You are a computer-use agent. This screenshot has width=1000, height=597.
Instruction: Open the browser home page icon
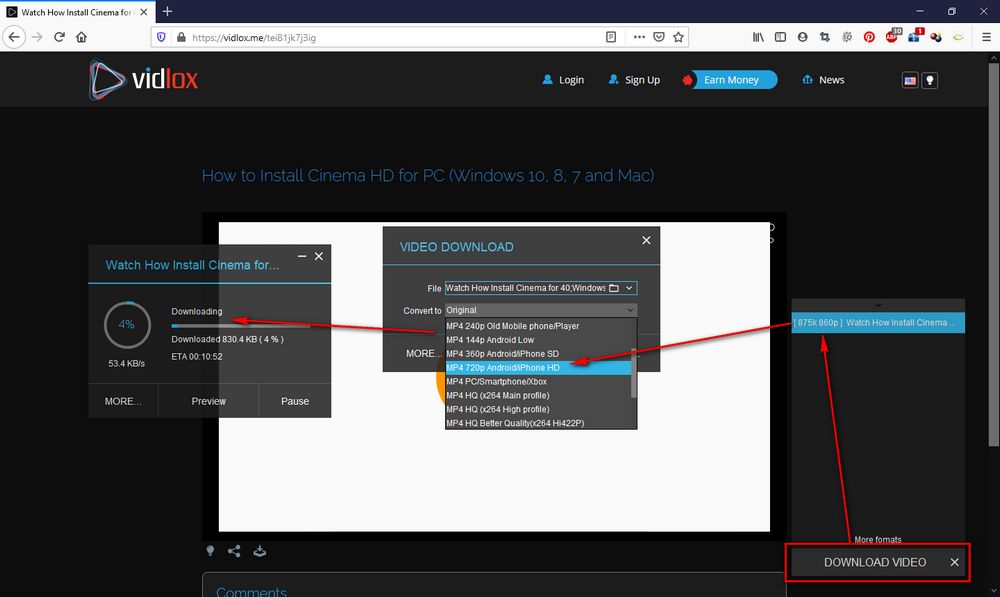[x=81, y=37]
